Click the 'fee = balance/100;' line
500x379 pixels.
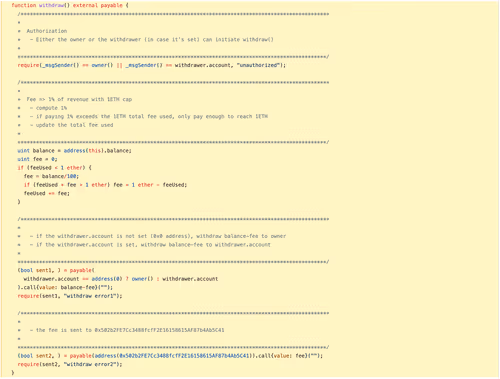(x=51, y=176)
